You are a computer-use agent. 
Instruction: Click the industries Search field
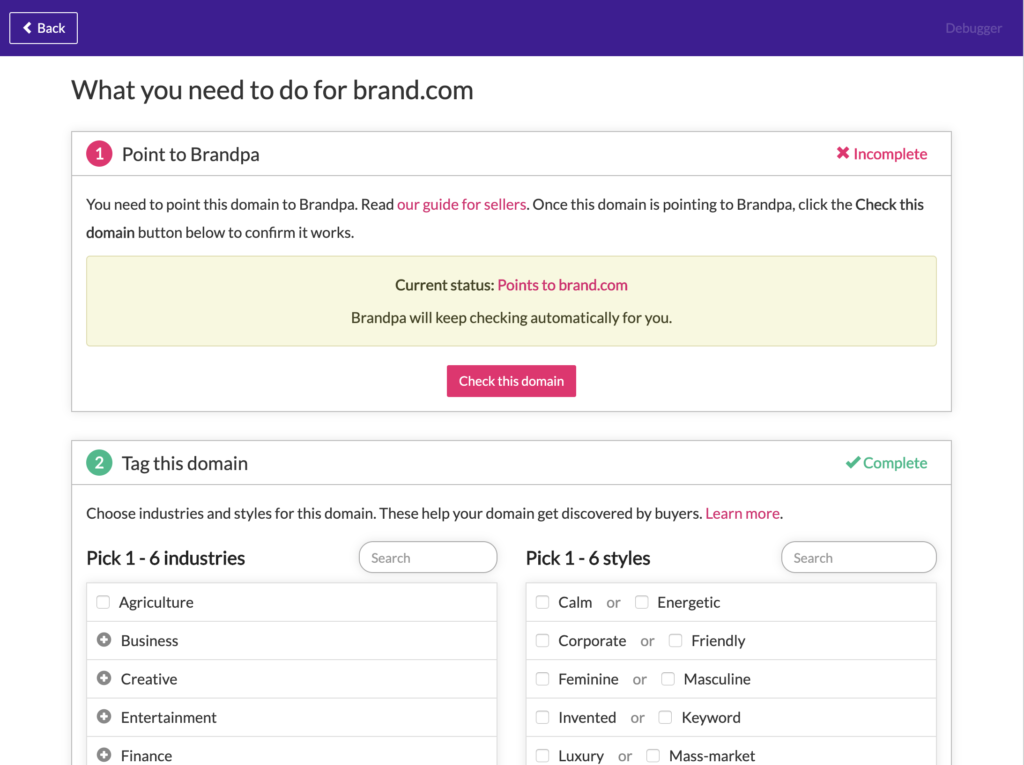pos(428,557)
